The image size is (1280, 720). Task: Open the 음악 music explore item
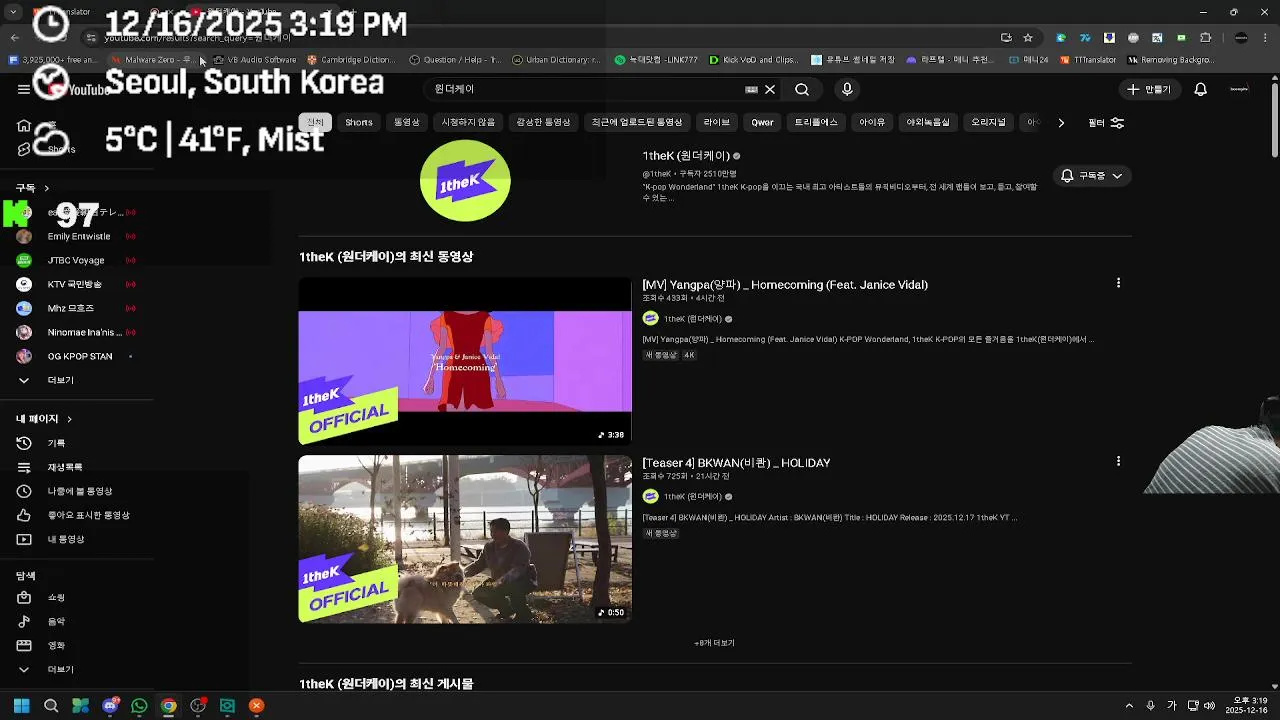(x=76, y=622)
